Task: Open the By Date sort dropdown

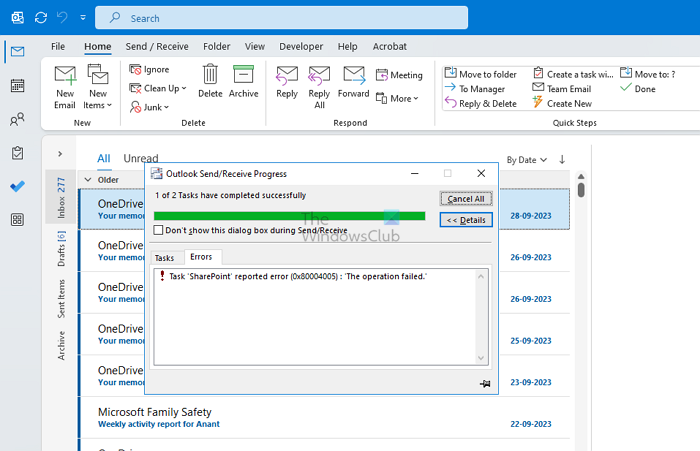Action: pyautogui.click(x=526, y=160)
